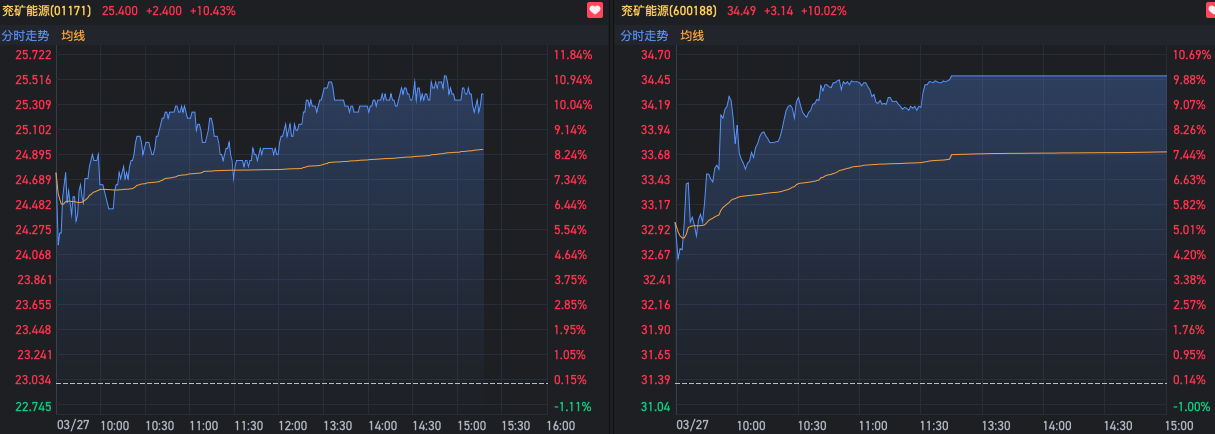Viewport: 1215px width, 434px height.
Task: Click the 11:30 time label in 600188 chart
Action: [x=932, y=426]
